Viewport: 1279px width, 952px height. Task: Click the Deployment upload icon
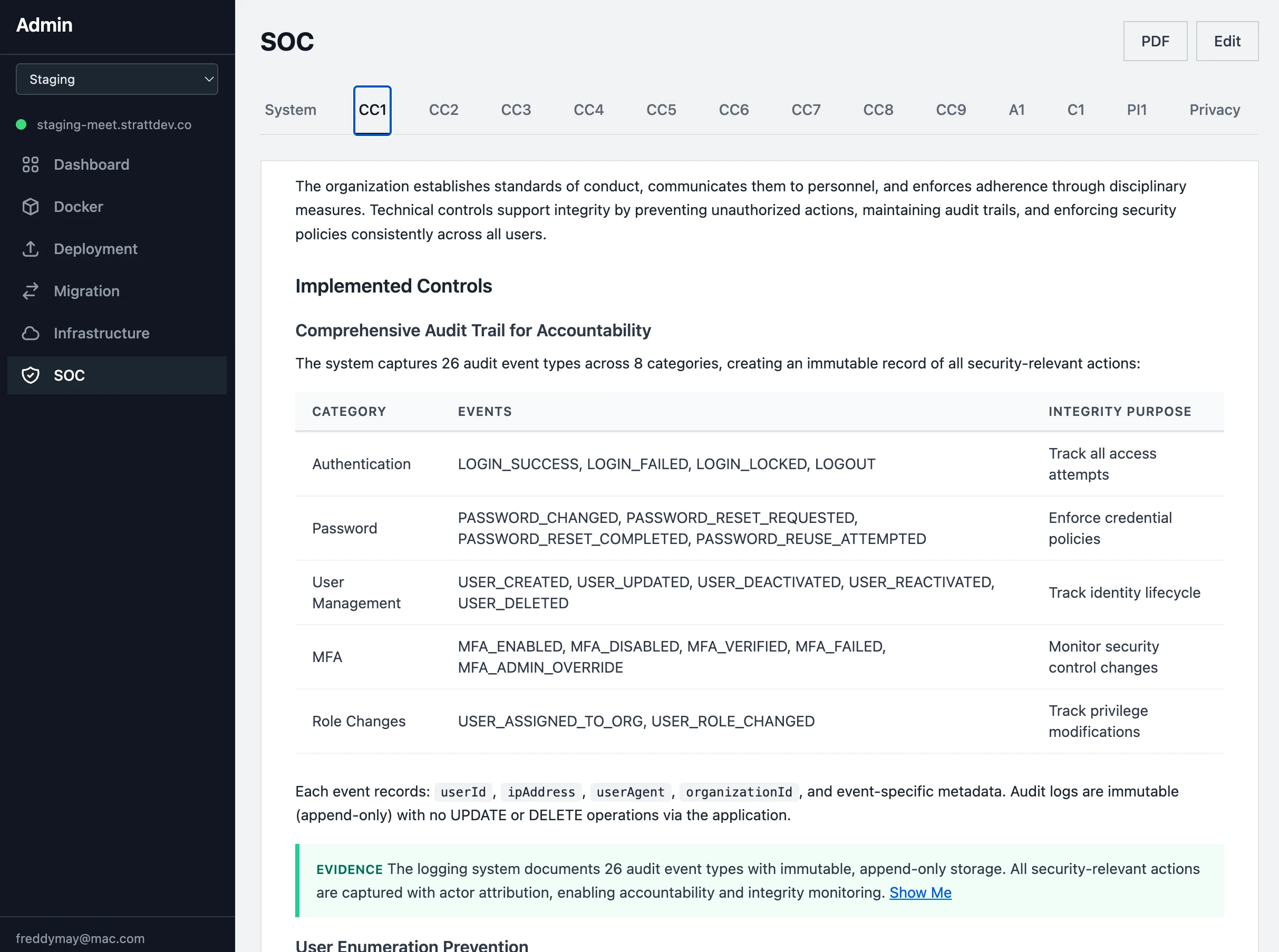click(31, 249)
